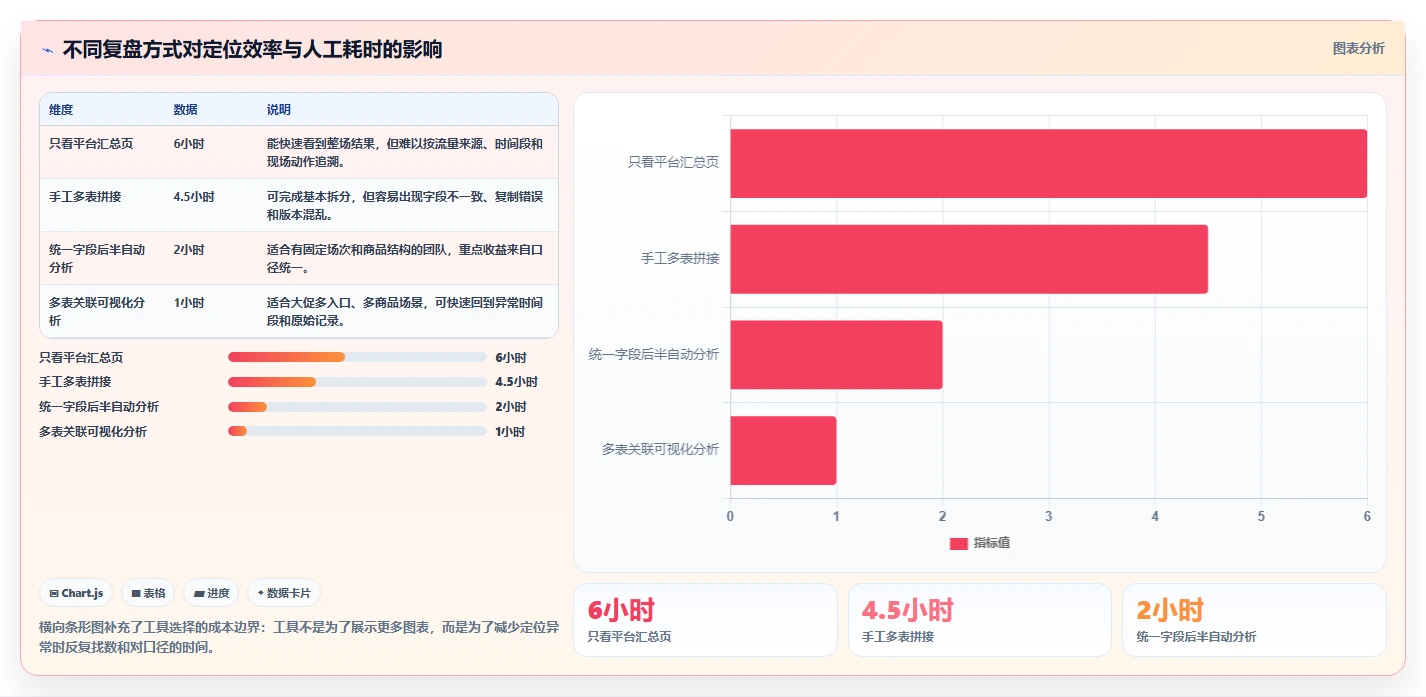
Task: Click the 2小时 value in the table
Action: coord(189,250)
